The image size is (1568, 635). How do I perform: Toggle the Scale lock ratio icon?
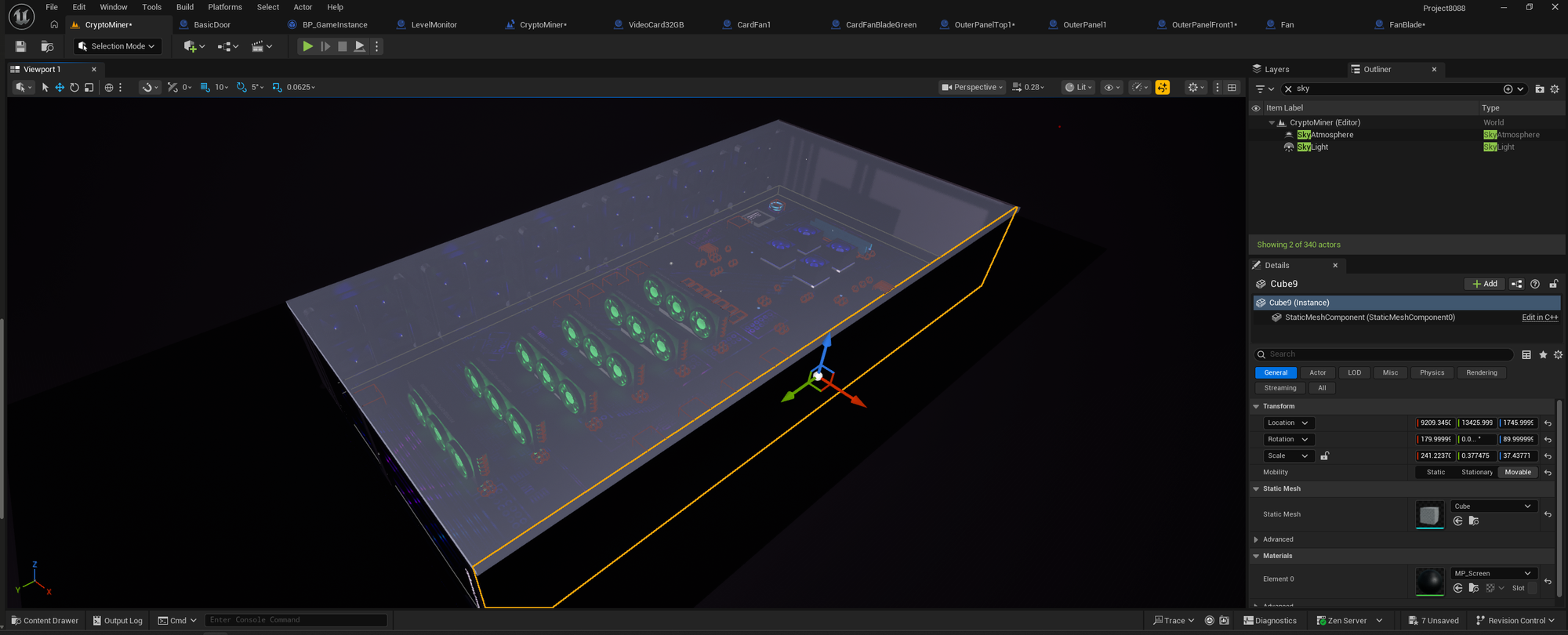click(x=1325, y=455)
